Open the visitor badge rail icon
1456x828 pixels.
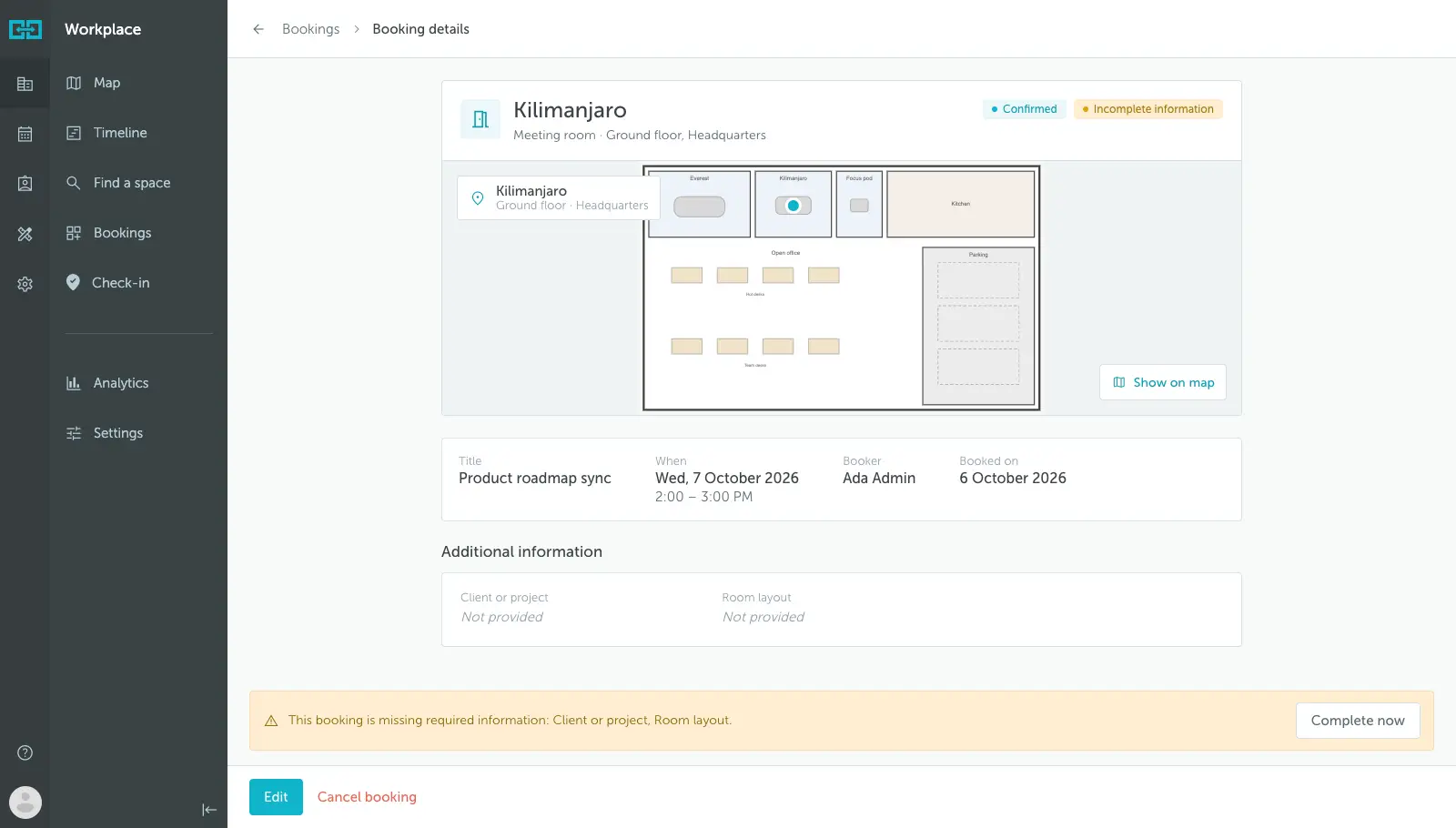25,184
